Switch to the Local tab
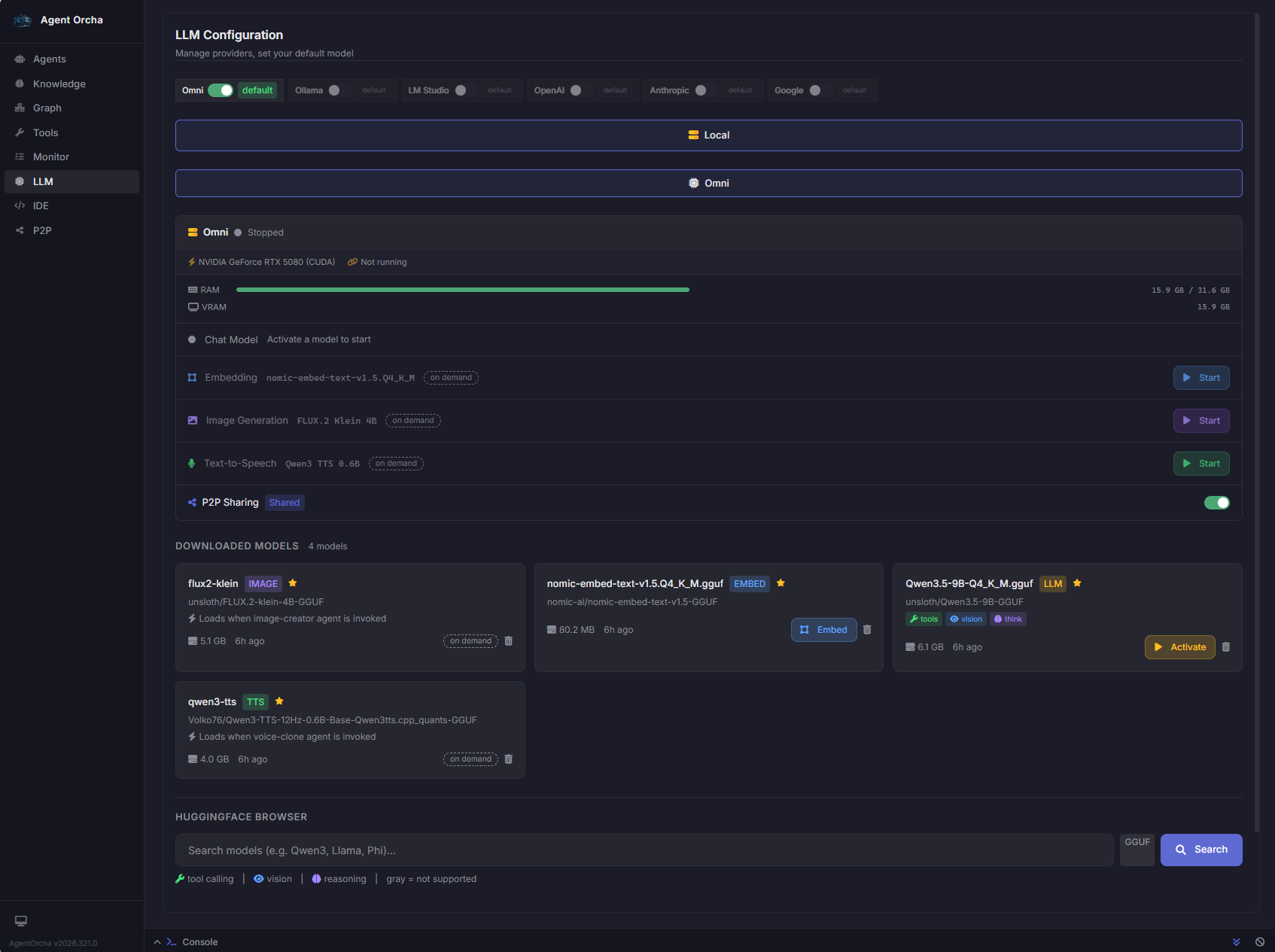 (708, 135)
